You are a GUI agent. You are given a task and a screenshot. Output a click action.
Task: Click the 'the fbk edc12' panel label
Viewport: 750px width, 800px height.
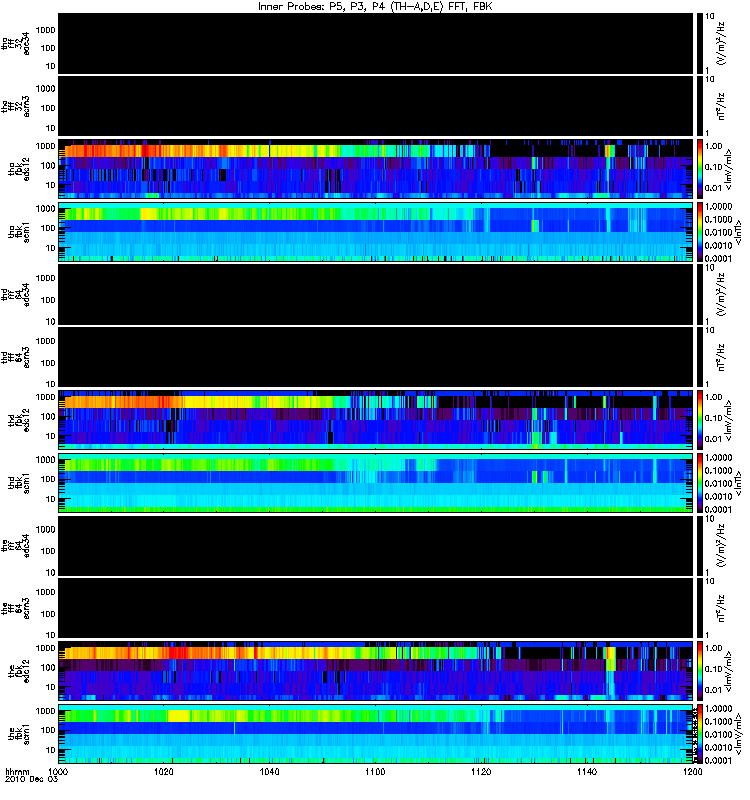19,671
